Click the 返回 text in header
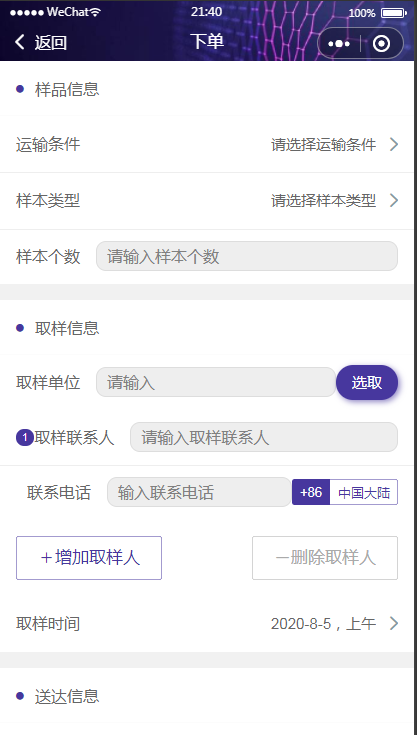 pyautogui.click(x=51, y=43)
